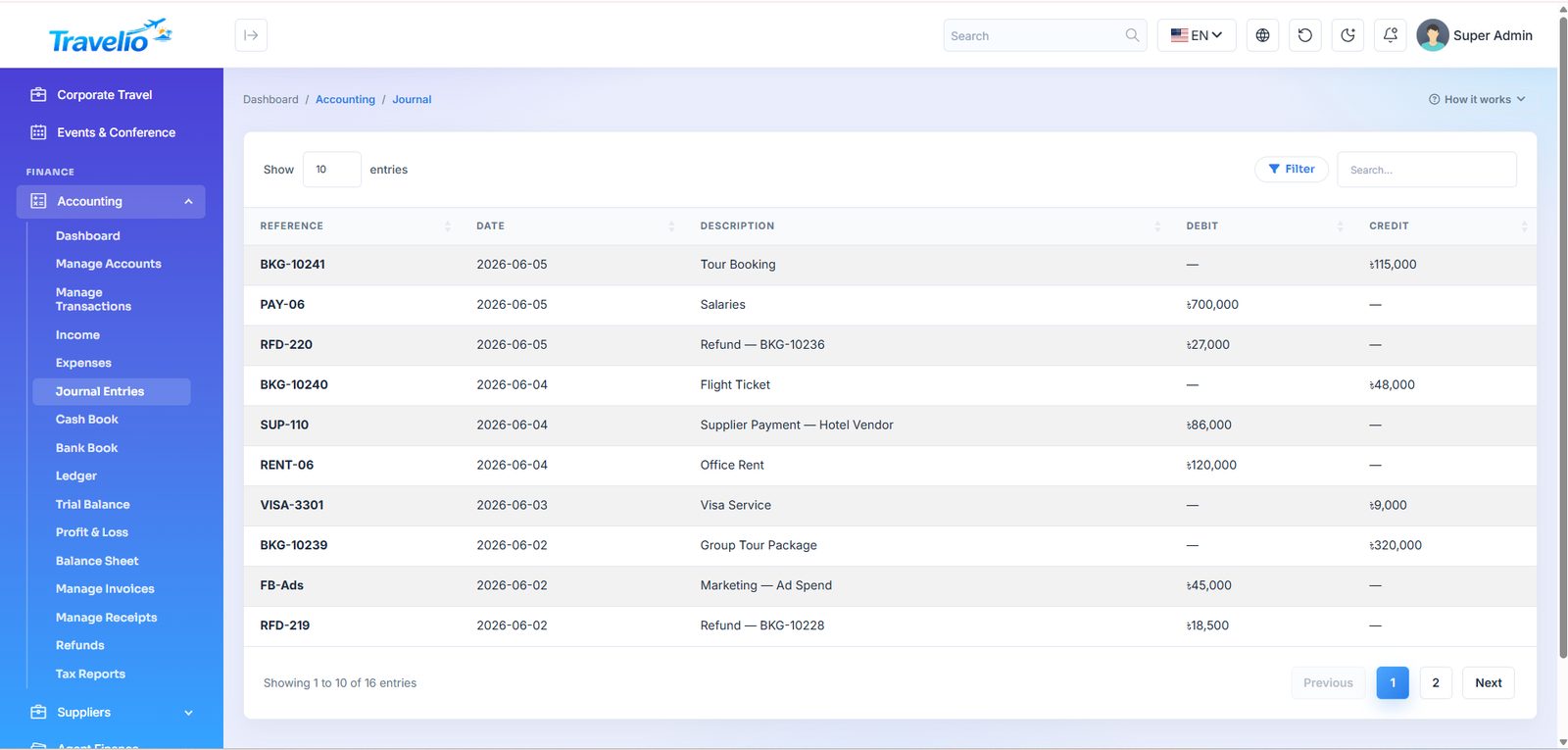The height and width of the screenshot is (750, 1568).
Task: Click the magnifier icon in top search
Action: click(1132, 35)
